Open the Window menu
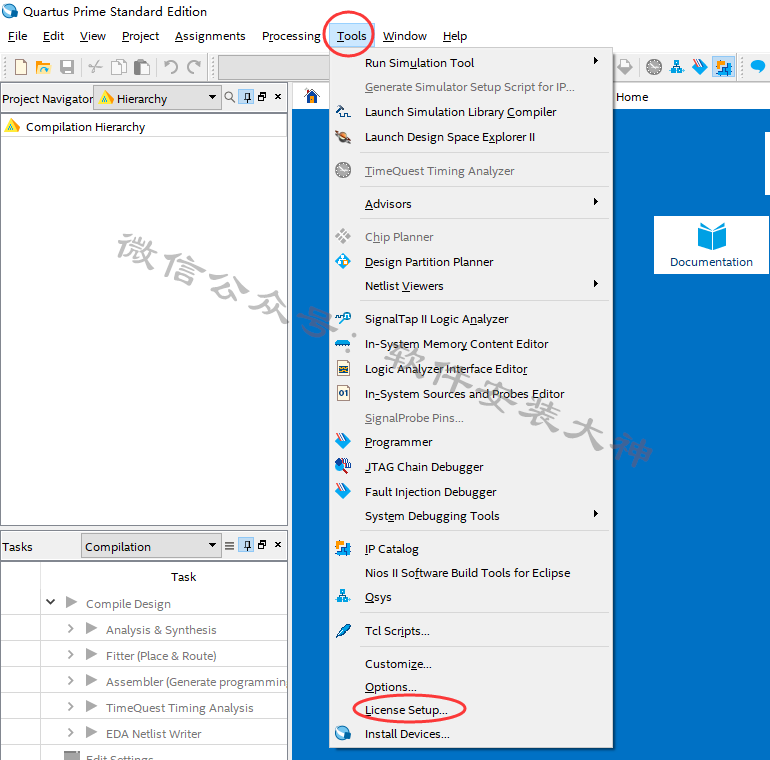Screen dimensions: 770x760 [405, 36]
